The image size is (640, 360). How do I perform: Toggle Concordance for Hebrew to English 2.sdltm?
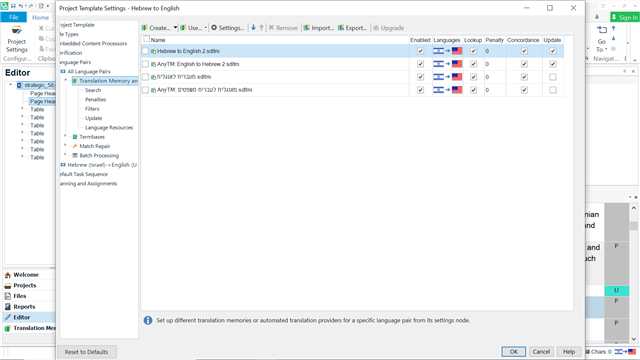click(524, 51)
